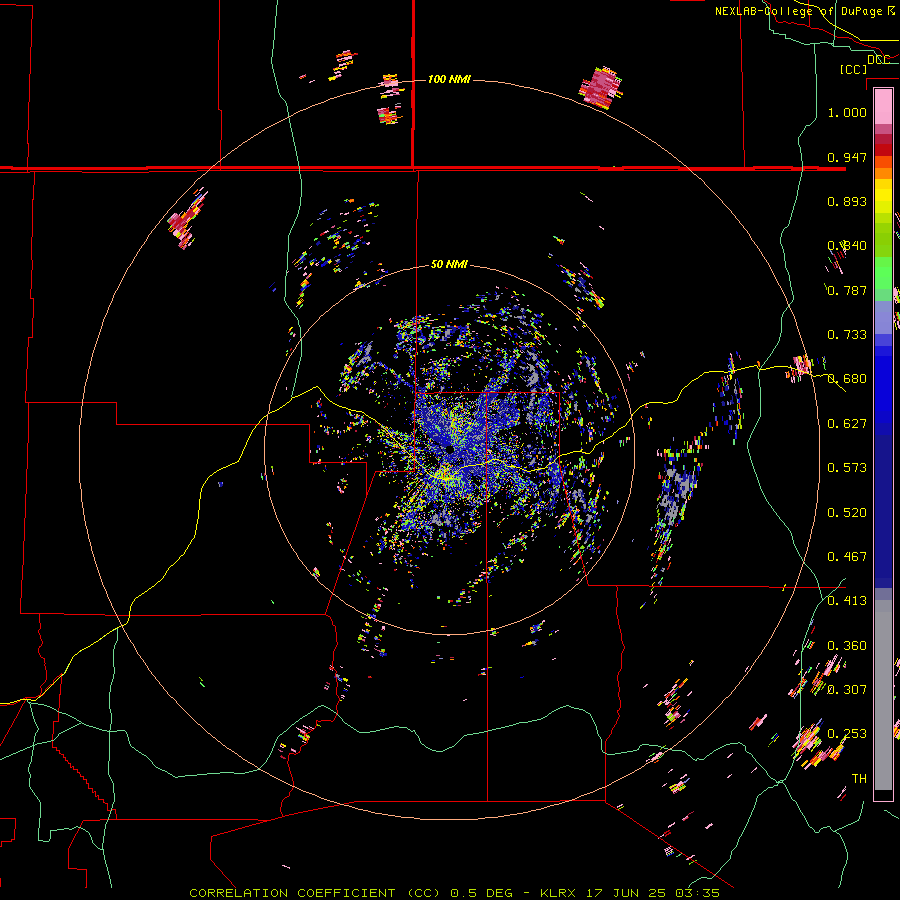Select the 0.520 scale label
The image size is (900, 900).
tap(847, 513)
